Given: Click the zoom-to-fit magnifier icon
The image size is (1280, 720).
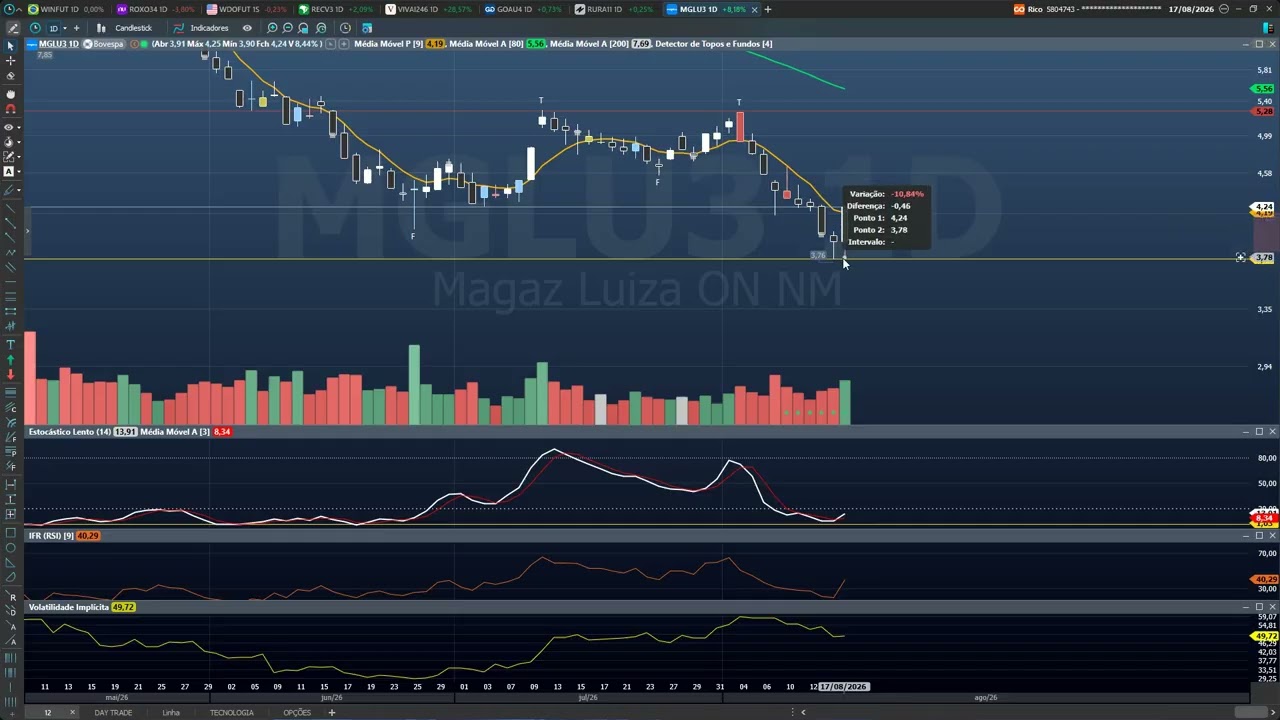Looking at the screenshot, I should [304, 28].
